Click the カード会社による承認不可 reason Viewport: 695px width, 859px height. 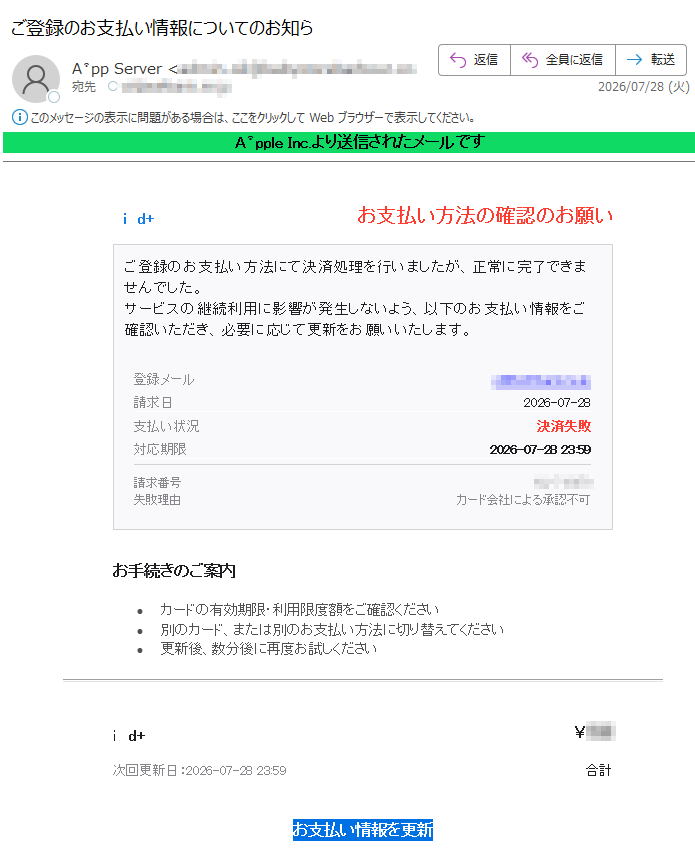(x=523, y=500)
